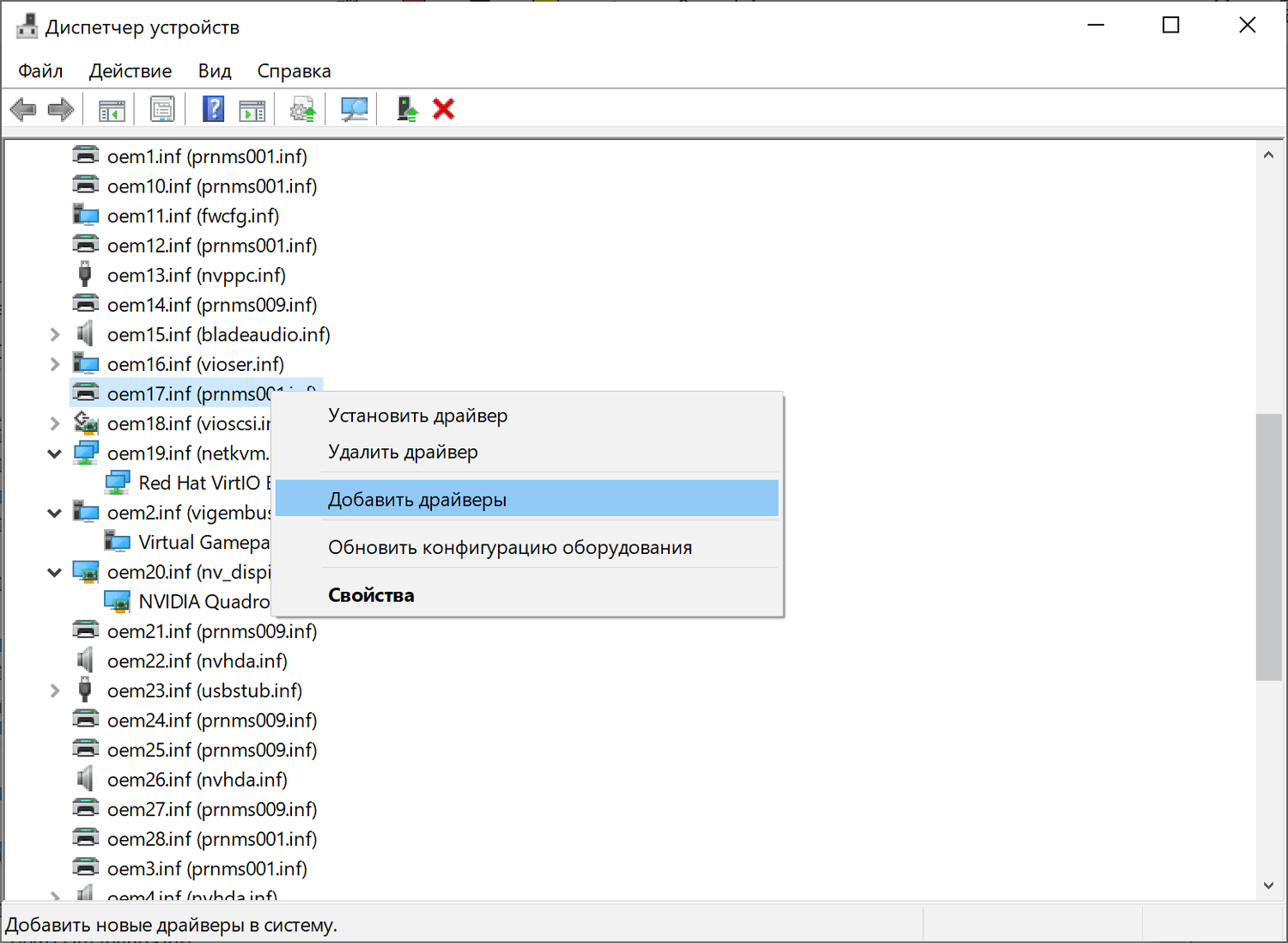Image resolution: width=1288 pixels, height=943 pixels.
Task: Click the display icon beside NVIDIA Quadro
Action: (118, 601)
